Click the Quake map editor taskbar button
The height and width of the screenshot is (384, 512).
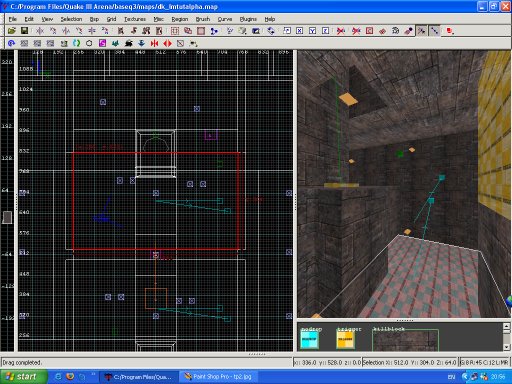(139, 377)
